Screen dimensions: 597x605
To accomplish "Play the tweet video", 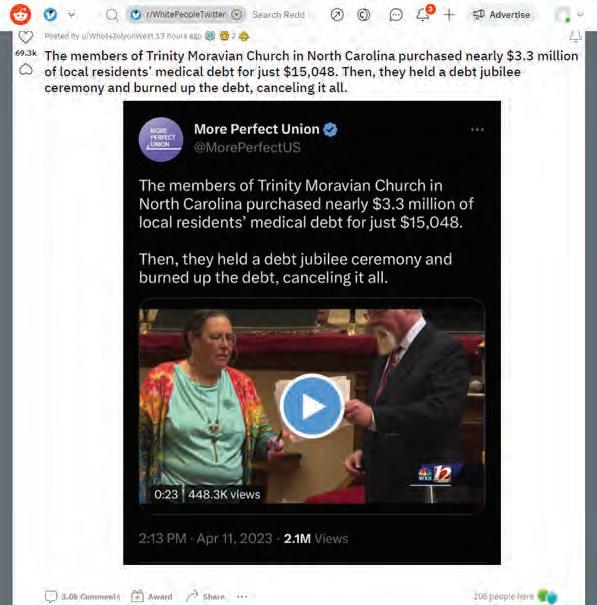I will (312, 406).
